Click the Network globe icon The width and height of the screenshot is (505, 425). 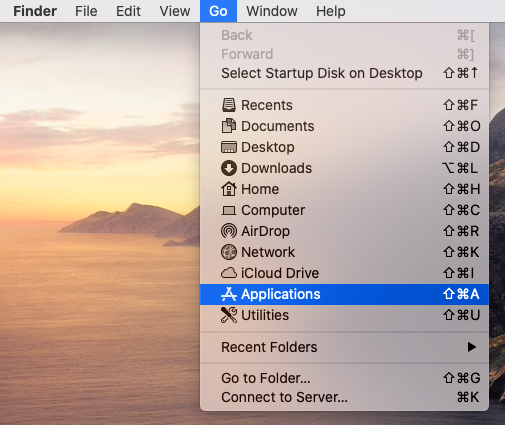click(229, 252)
